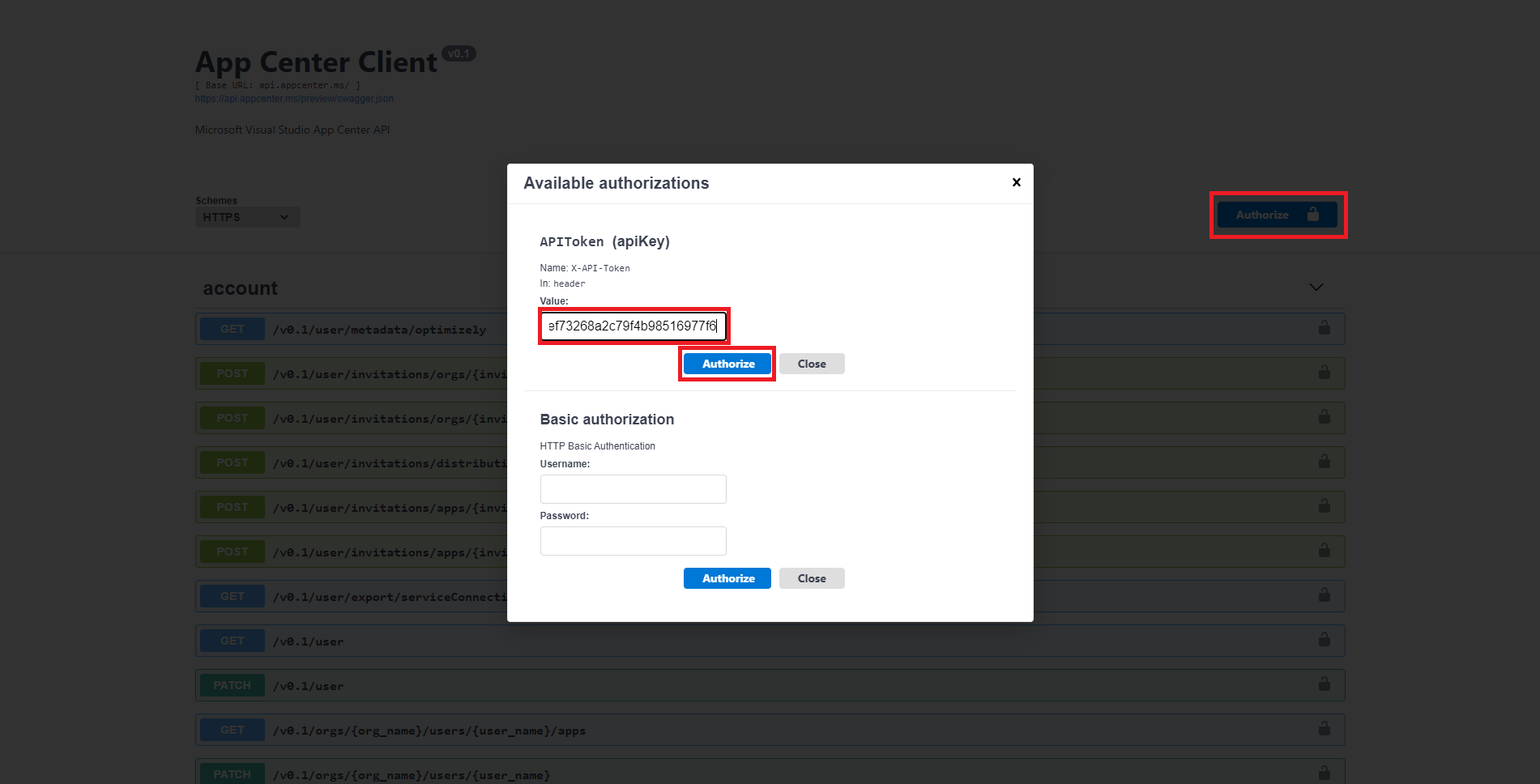
Task: Click the top-right Authorize lock button
Action: pos(1277,215)
